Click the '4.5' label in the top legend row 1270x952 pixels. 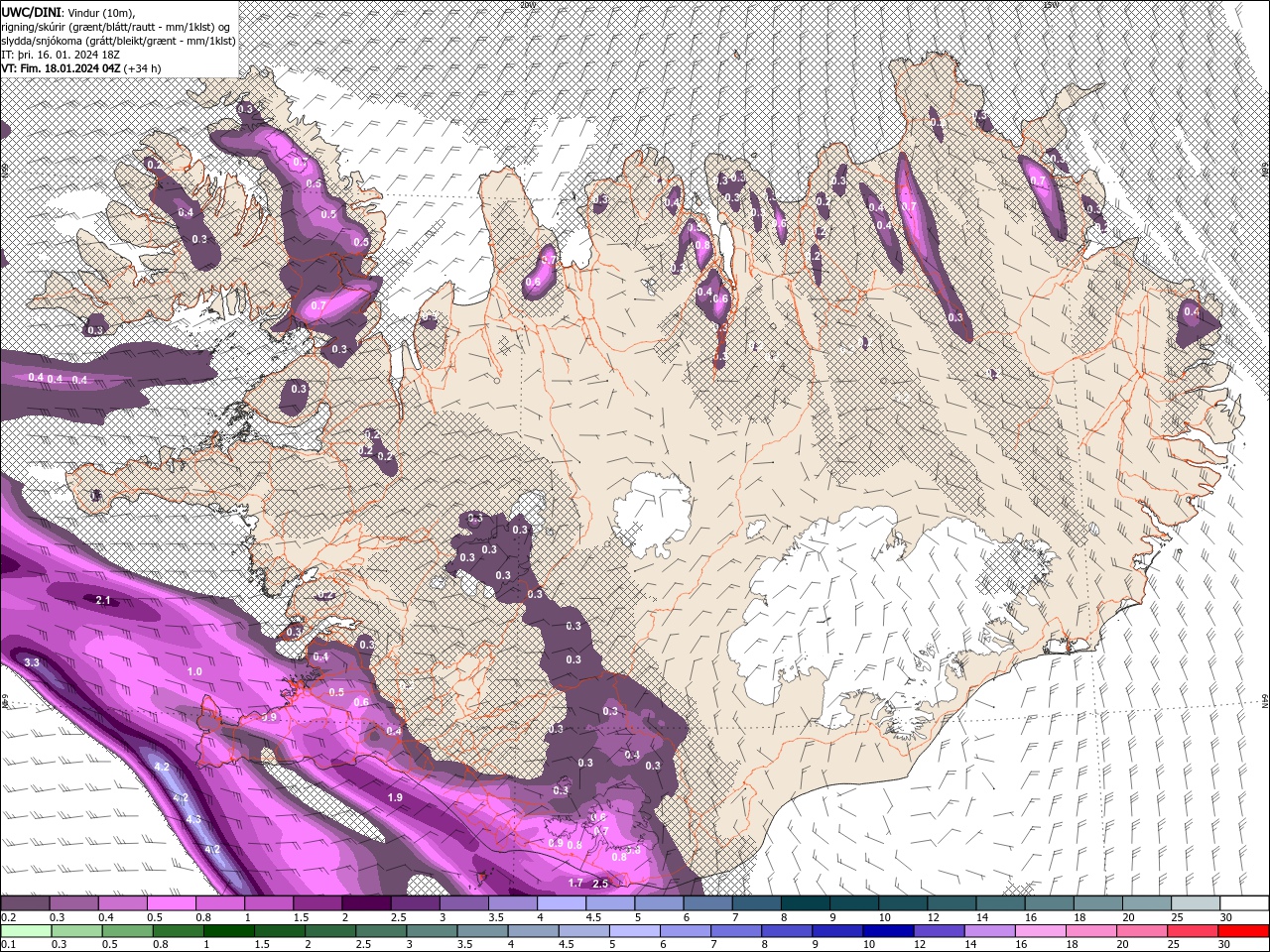(x=593, y=918)
